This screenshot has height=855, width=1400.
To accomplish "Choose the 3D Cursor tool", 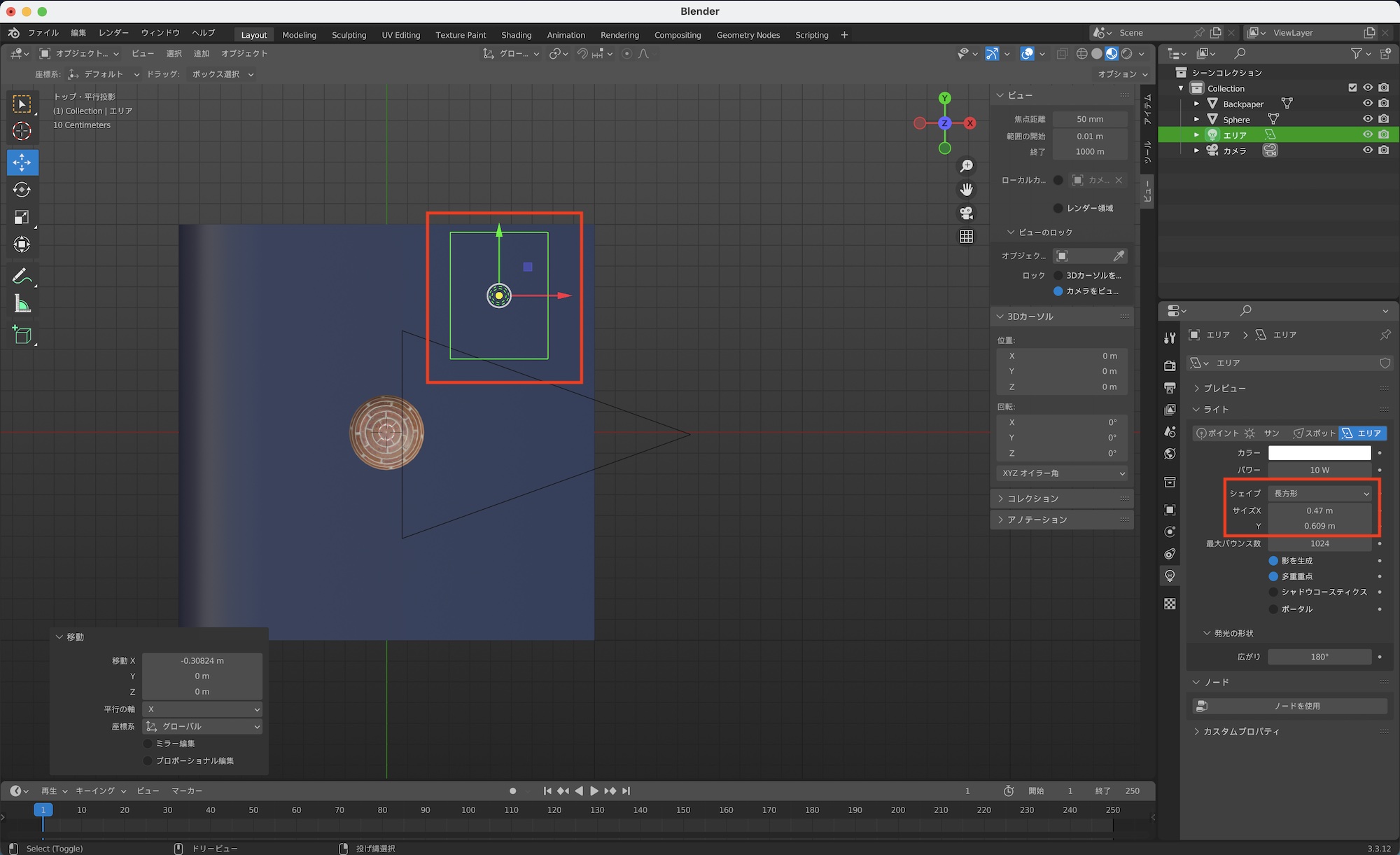I will [22, 131].
